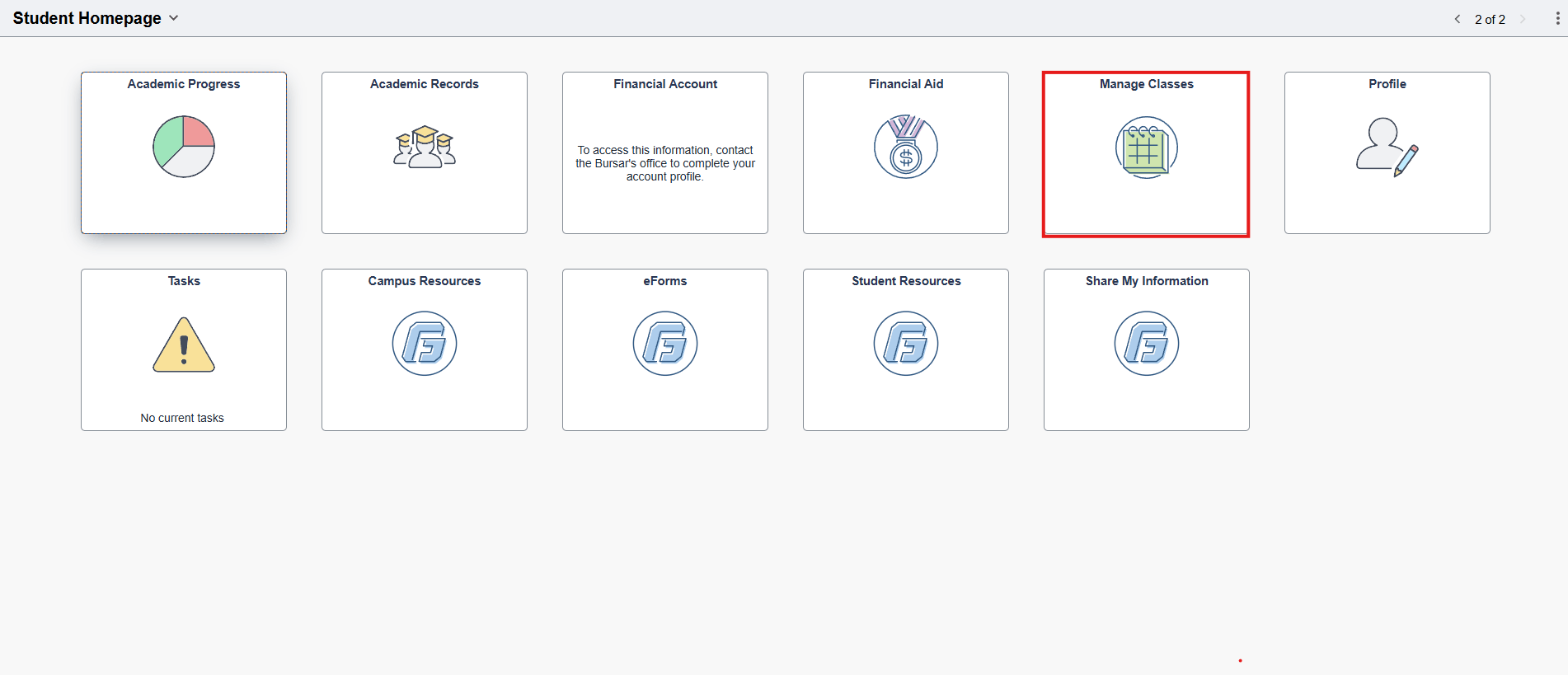Click the Financial Account tile title
This screenshot has height=675, width=1568.
pyautogui.click(x=665, y=84)
